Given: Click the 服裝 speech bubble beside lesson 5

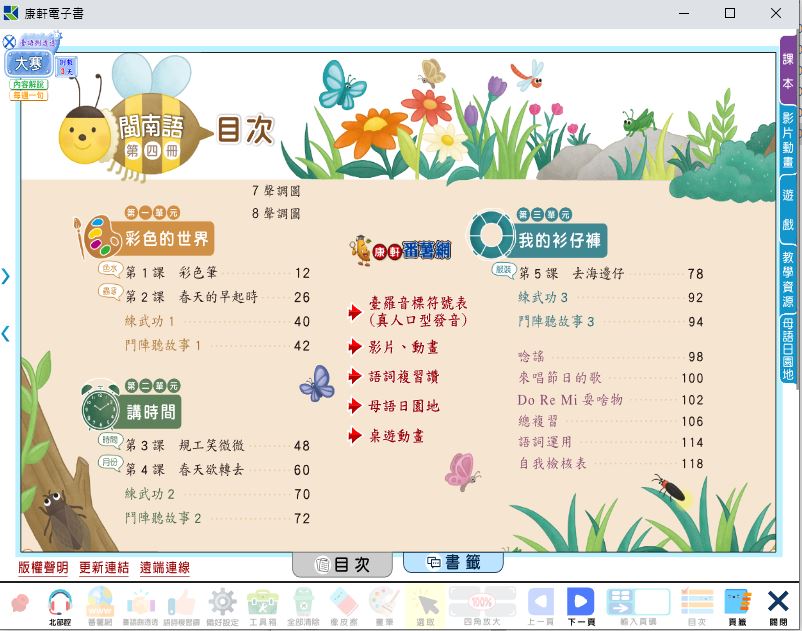Looking at the screenshot, I should (504, 269).
